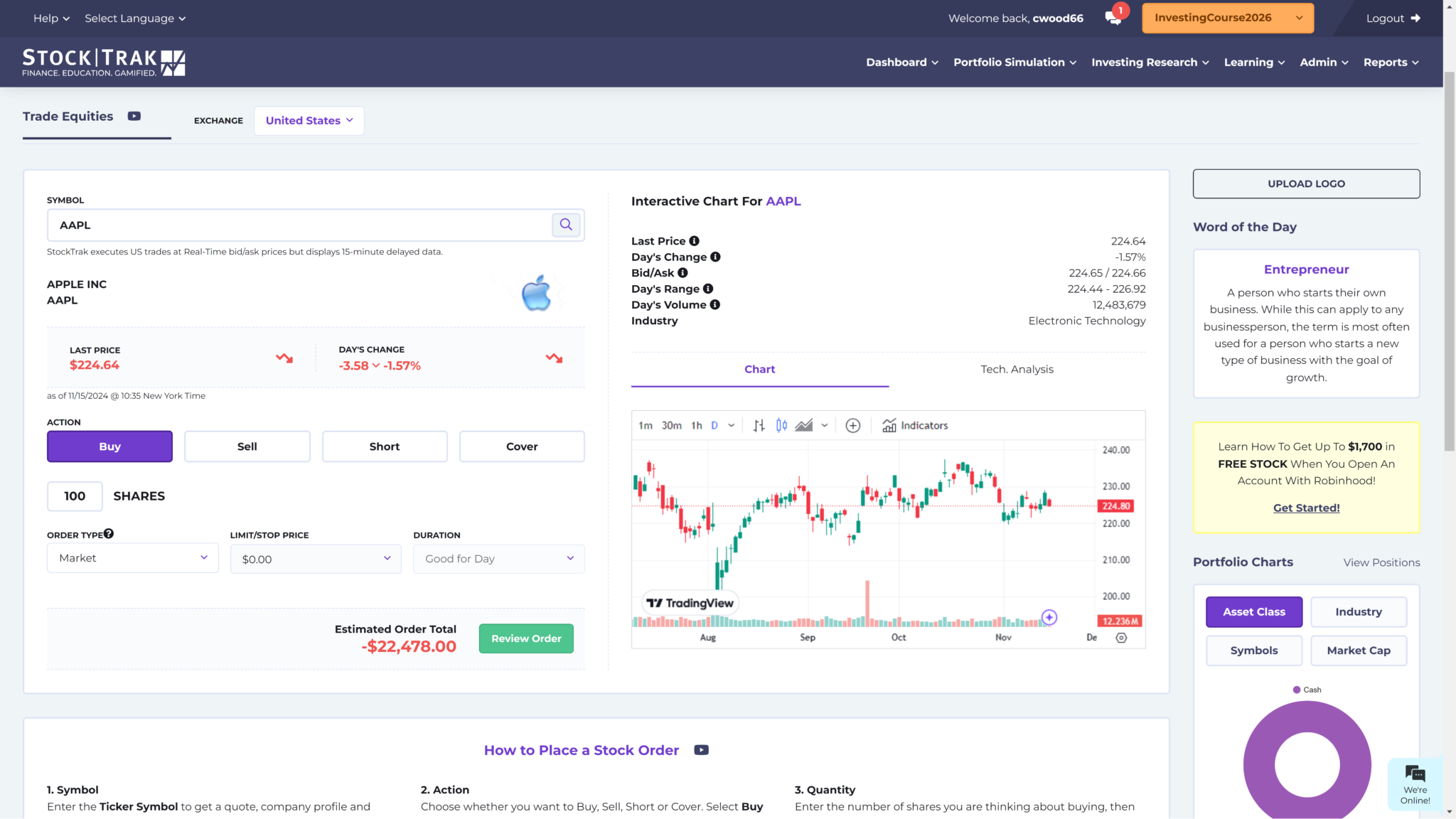
Task: Select the Sell action button
Action: [247, 446]
